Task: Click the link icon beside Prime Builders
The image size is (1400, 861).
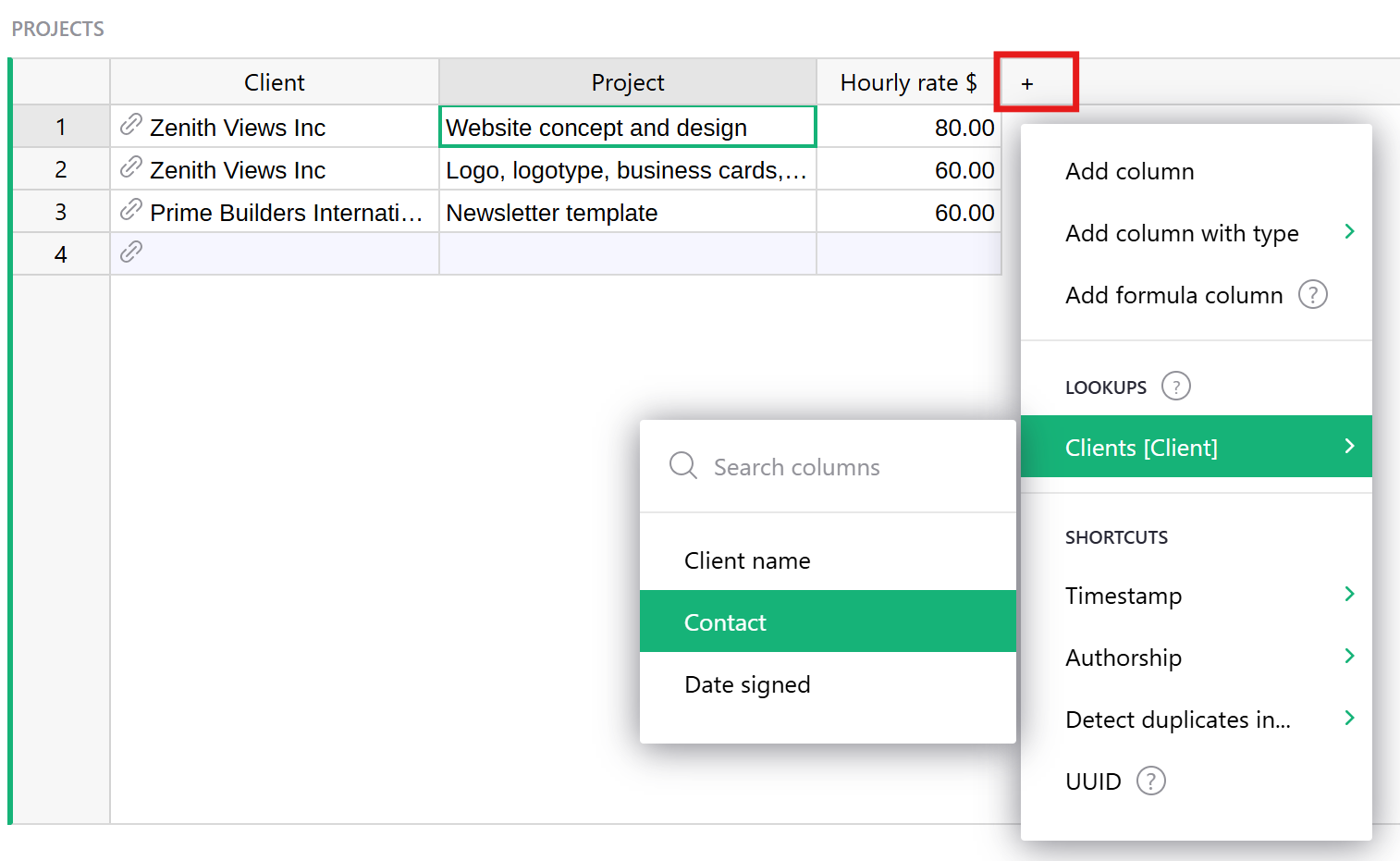Action: [131, 210]
